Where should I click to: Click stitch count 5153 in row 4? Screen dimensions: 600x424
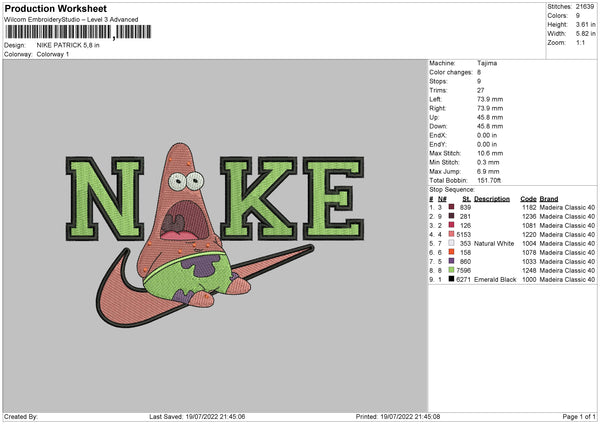(x=463, y=235)
